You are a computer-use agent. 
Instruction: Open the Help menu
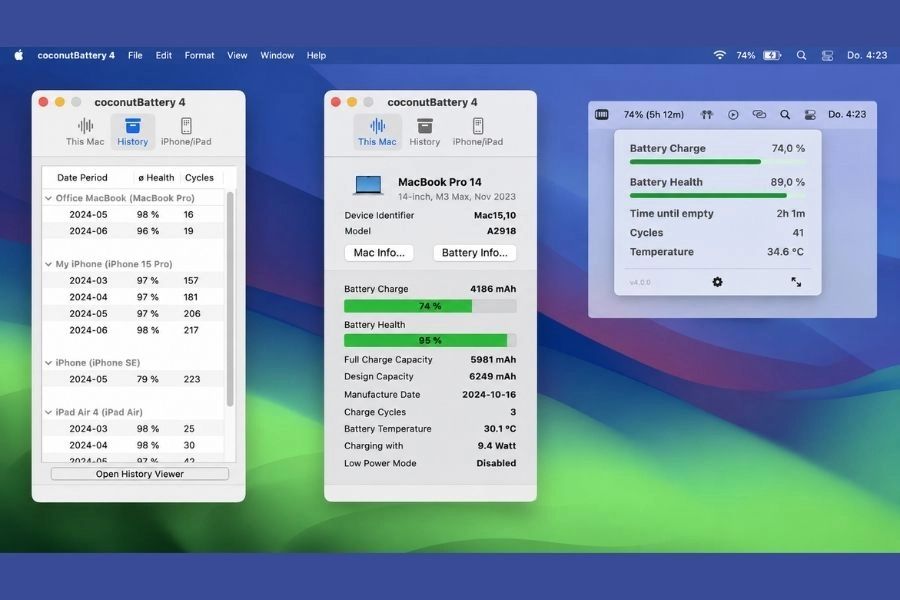point(316,55)
